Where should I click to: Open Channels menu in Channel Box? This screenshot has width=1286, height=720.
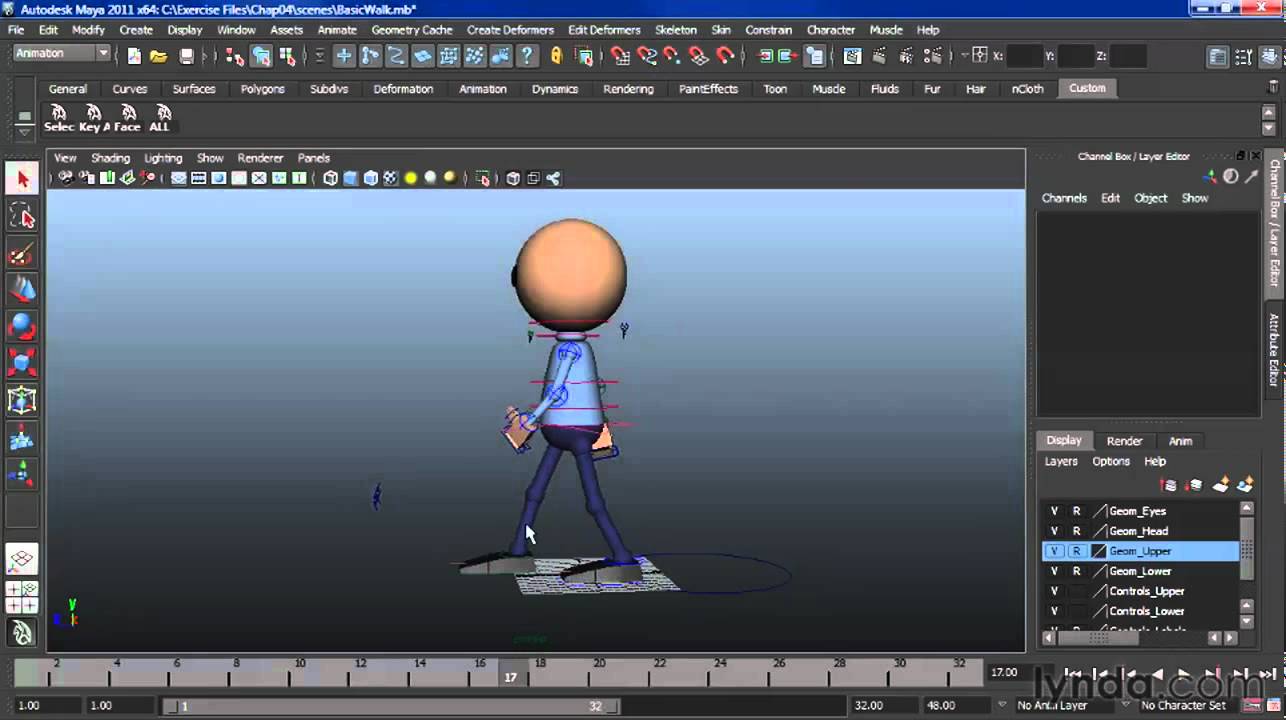[1064, 198]
